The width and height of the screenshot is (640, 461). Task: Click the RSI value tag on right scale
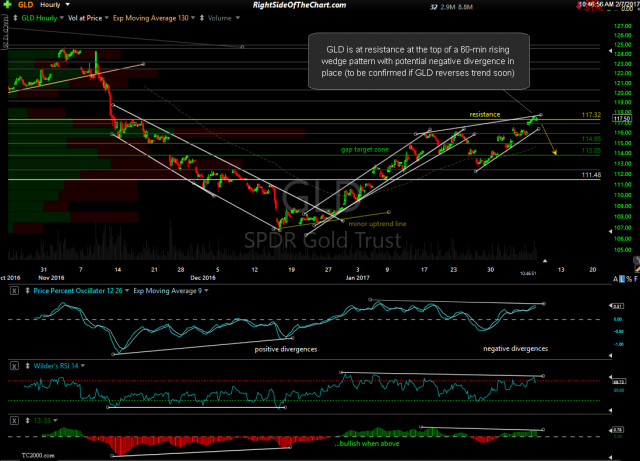point(618,382)
